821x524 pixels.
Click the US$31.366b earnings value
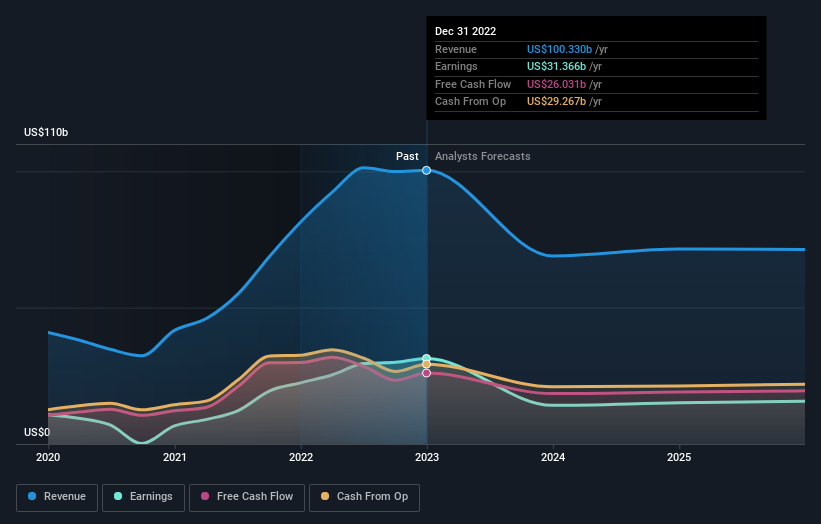(556, 66)
